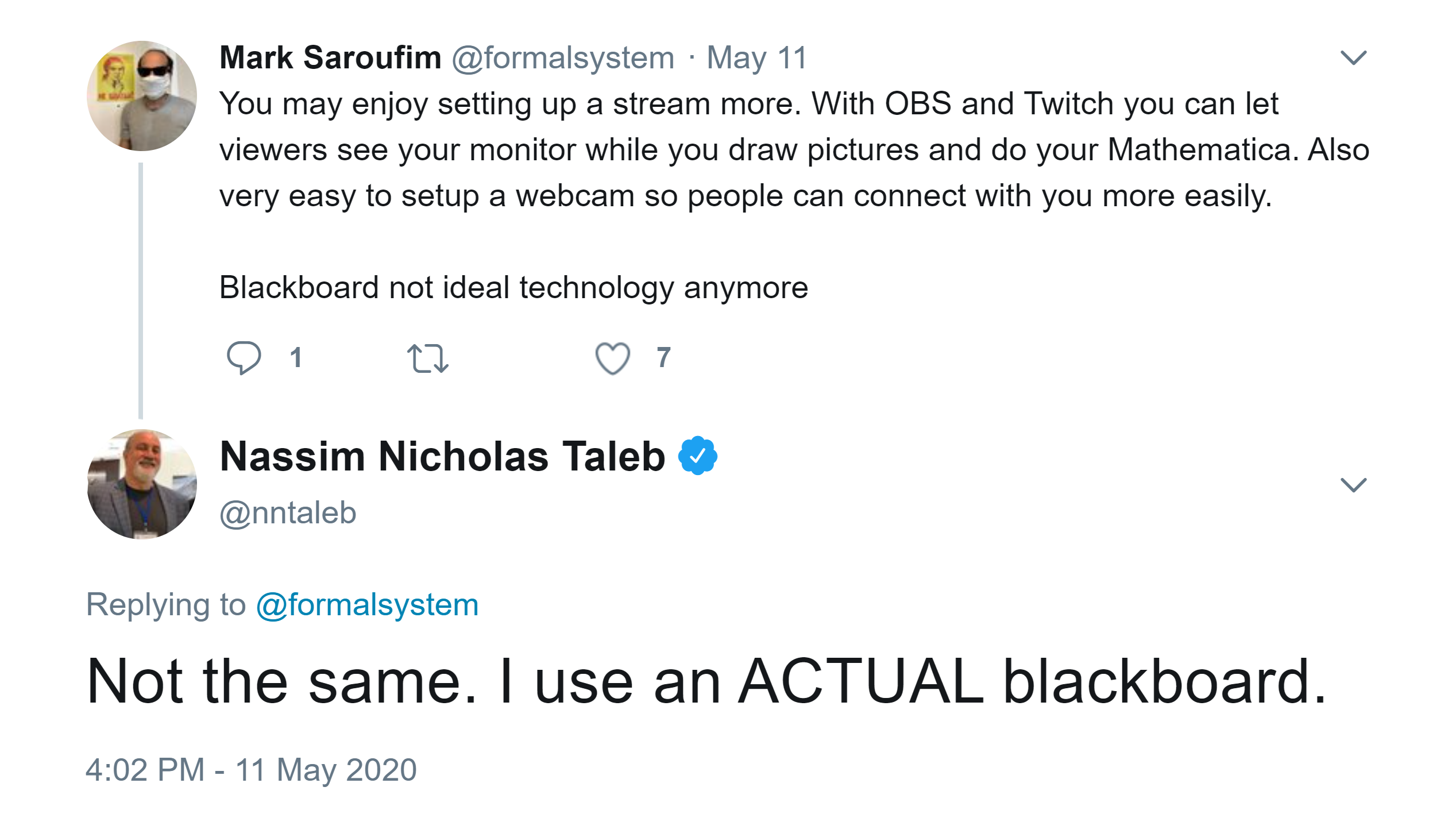Click the reply speech bubble icon

[244, 357]
